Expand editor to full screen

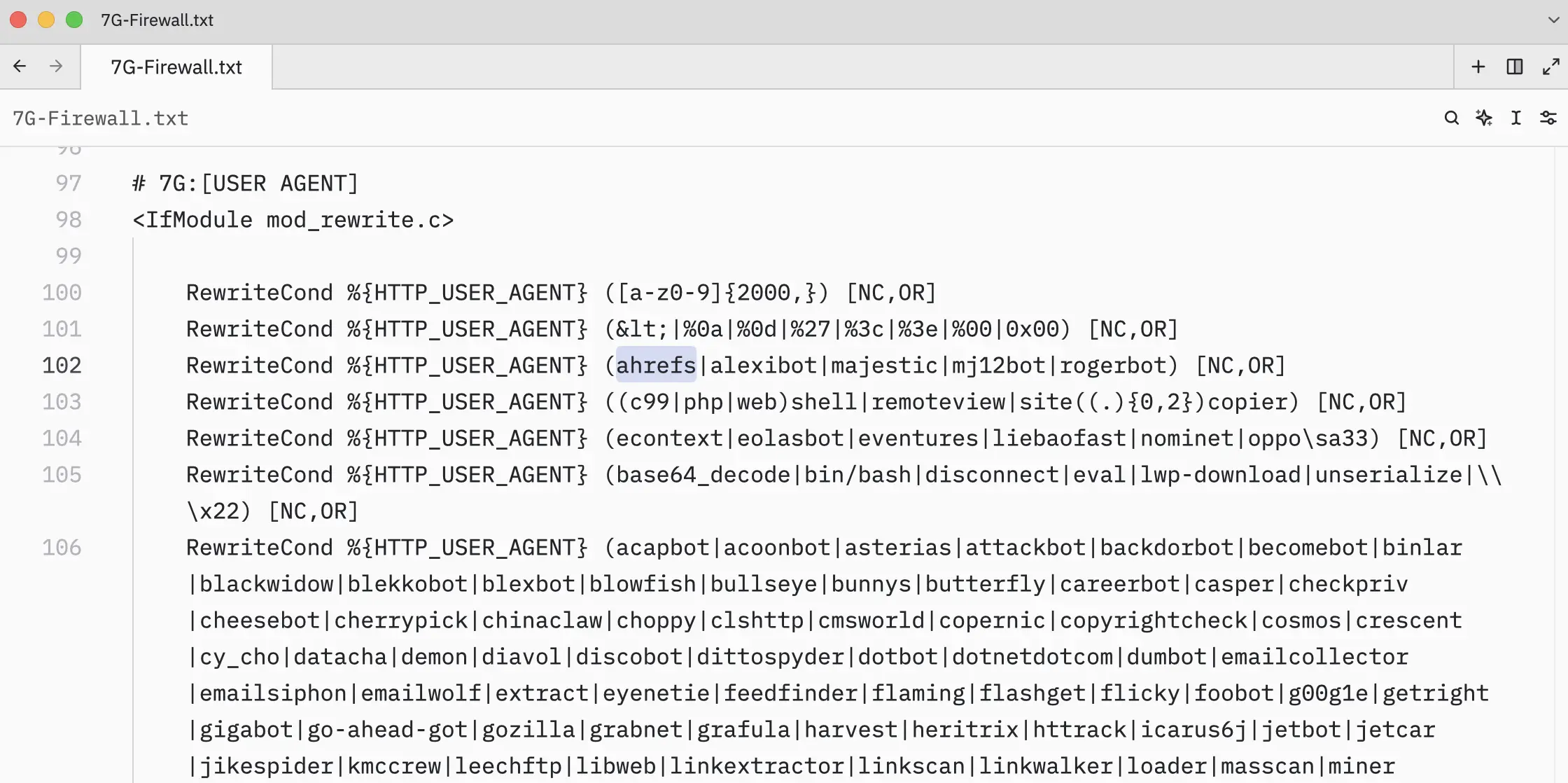[1550, 67]
